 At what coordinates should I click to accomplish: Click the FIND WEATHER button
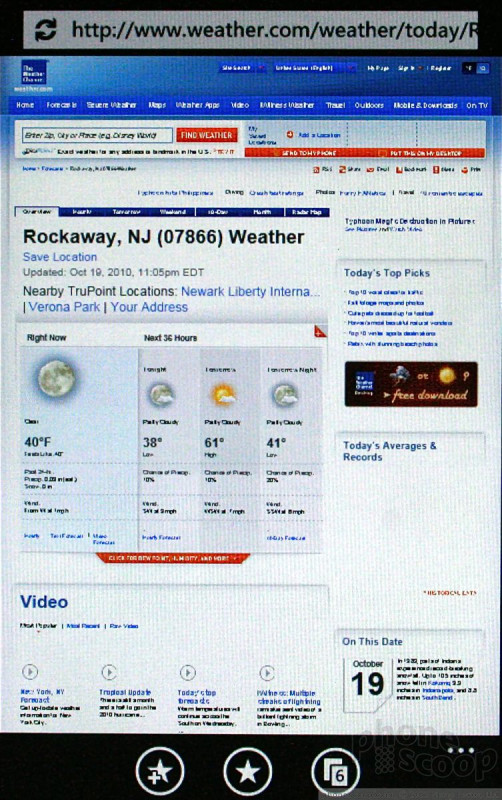pos(207,135)
